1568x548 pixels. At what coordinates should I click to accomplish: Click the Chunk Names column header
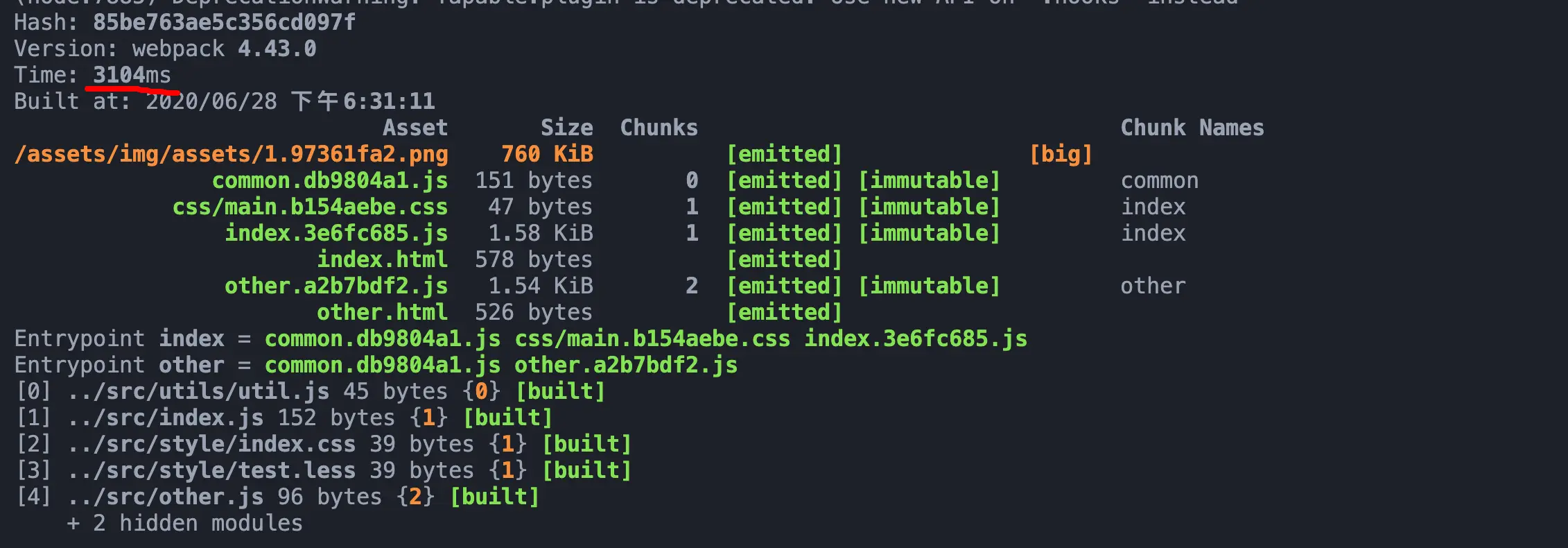pos(1192,128)
